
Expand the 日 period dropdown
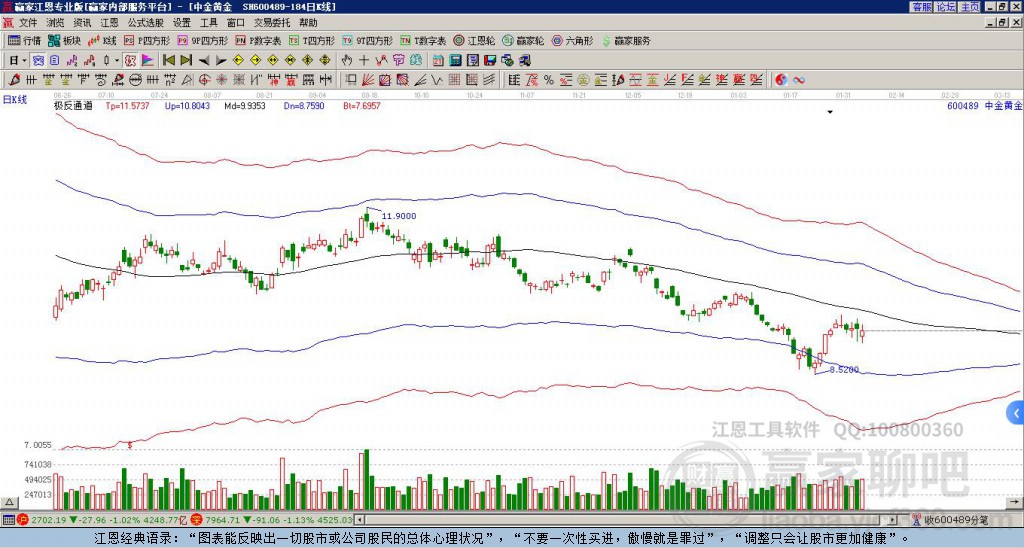(18, 60)
